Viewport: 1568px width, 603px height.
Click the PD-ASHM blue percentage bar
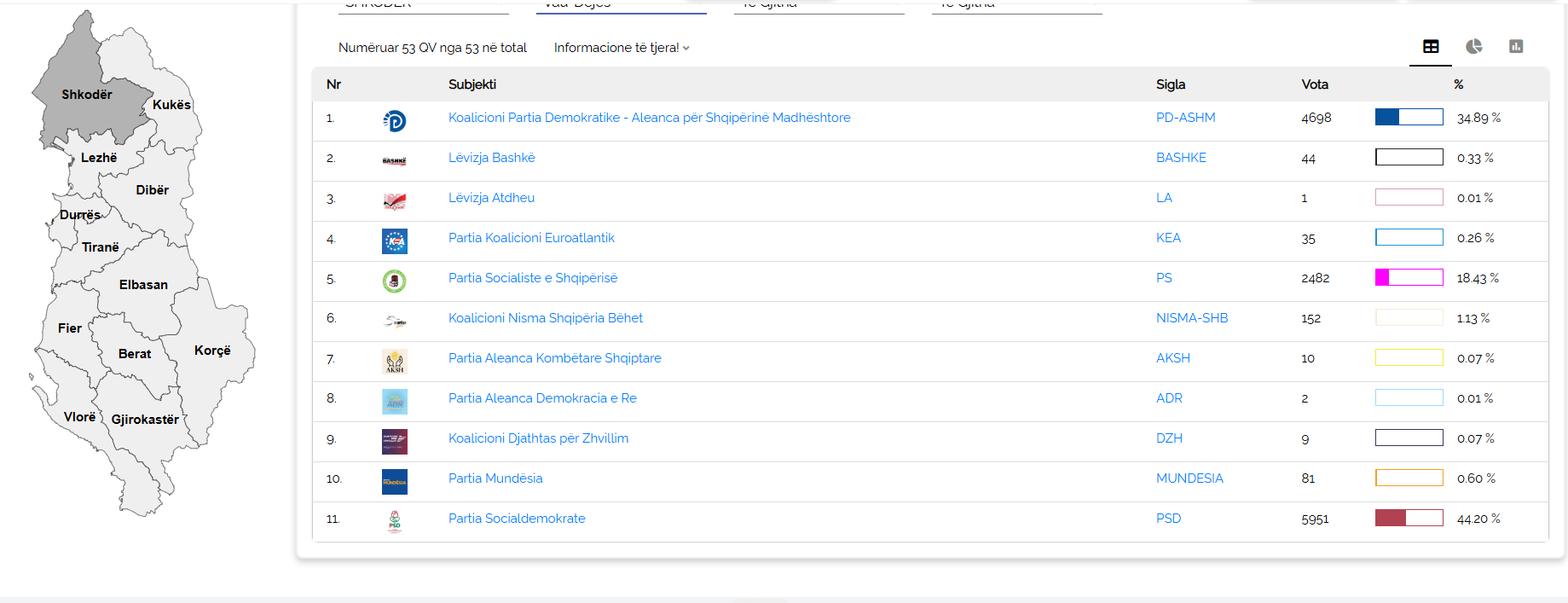click(1409, 118)
